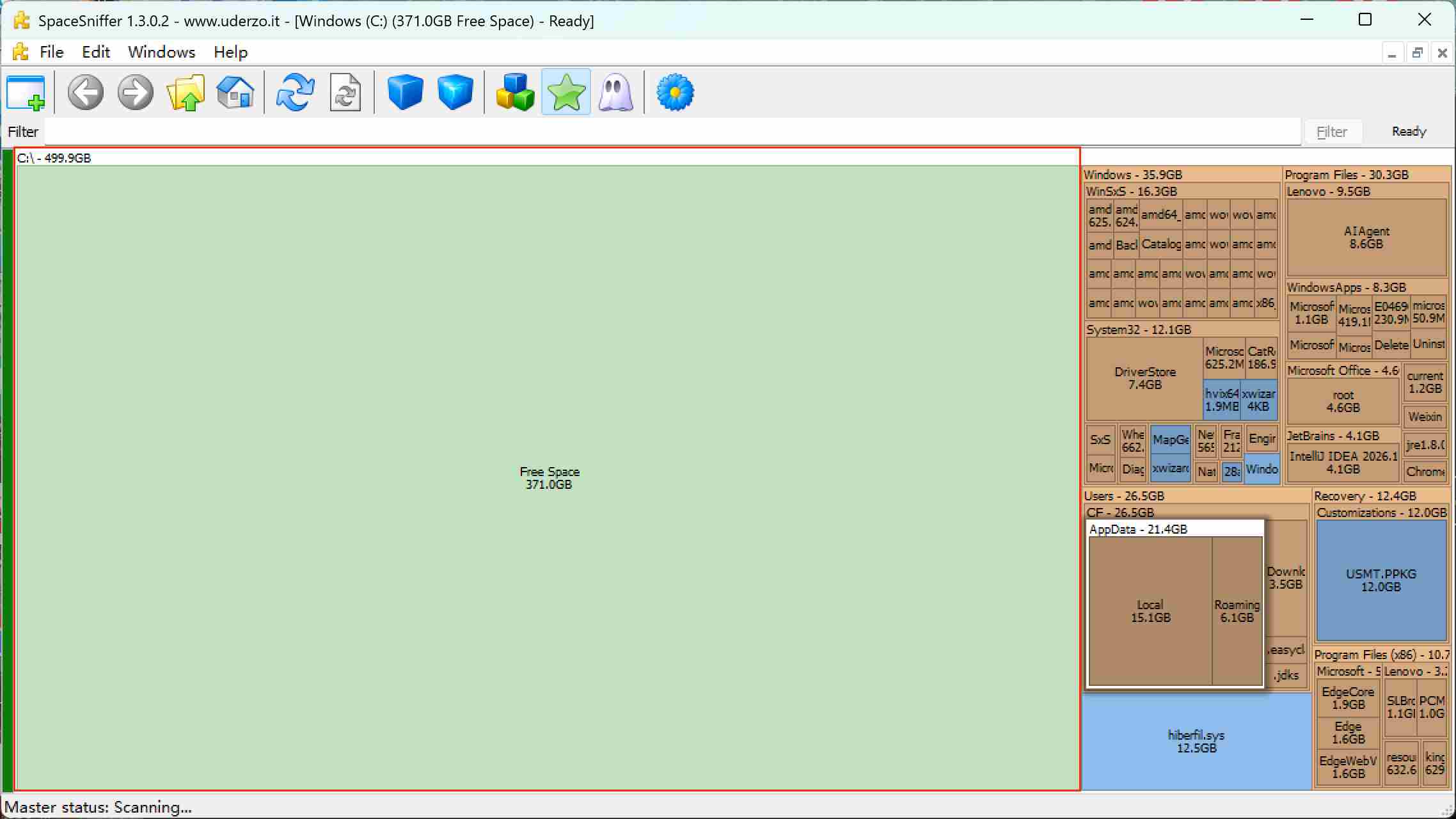Expand the AIAgent 8.6GB folder block
Viewport: 1456px width, 819px height.
[1366, 237]
